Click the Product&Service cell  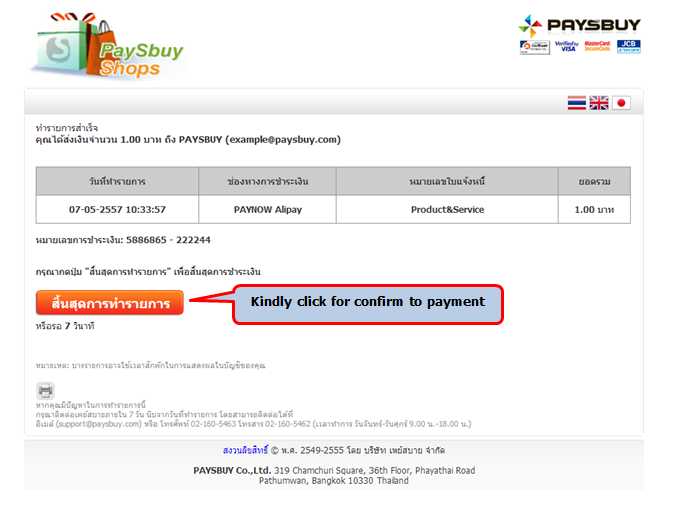click(447, 210)
